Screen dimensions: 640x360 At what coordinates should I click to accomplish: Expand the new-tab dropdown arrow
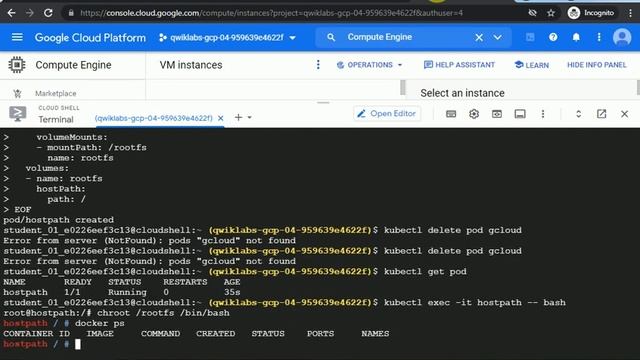tap(249, 118)
